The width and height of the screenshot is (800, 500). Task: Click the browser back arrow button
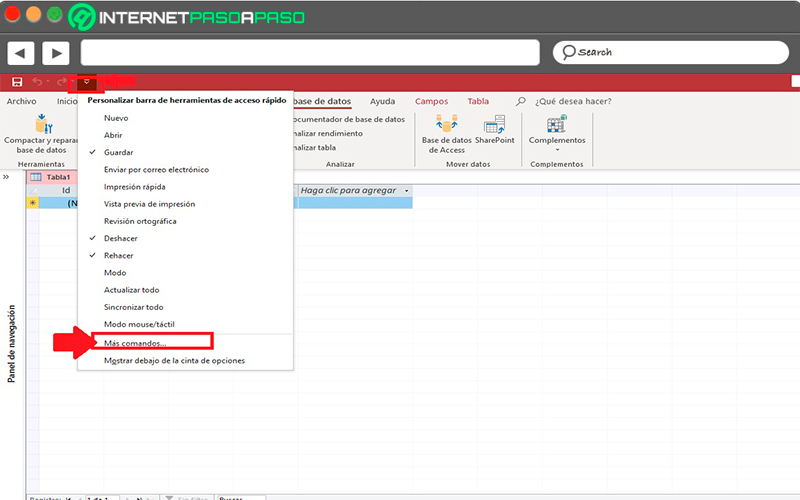click(22, 52)
